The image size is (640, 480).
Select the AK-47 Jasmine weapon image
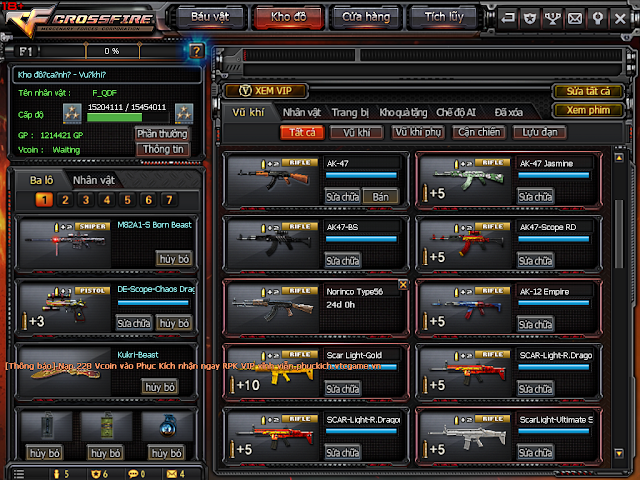pyautogui.click(x=466, y=180)
